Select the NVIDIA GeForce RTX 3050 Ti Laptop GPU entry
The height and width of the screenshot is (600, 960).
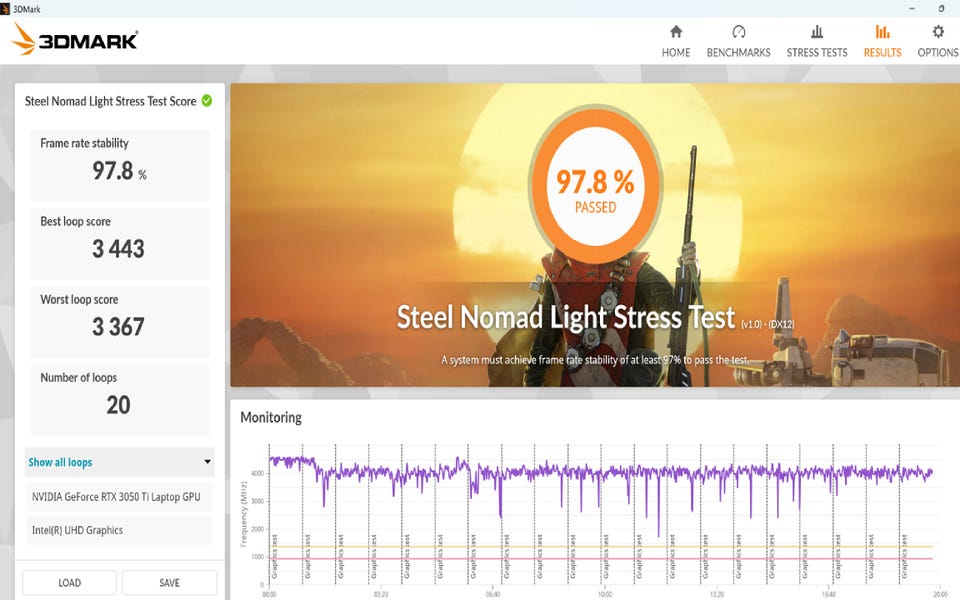click(119, 497)
